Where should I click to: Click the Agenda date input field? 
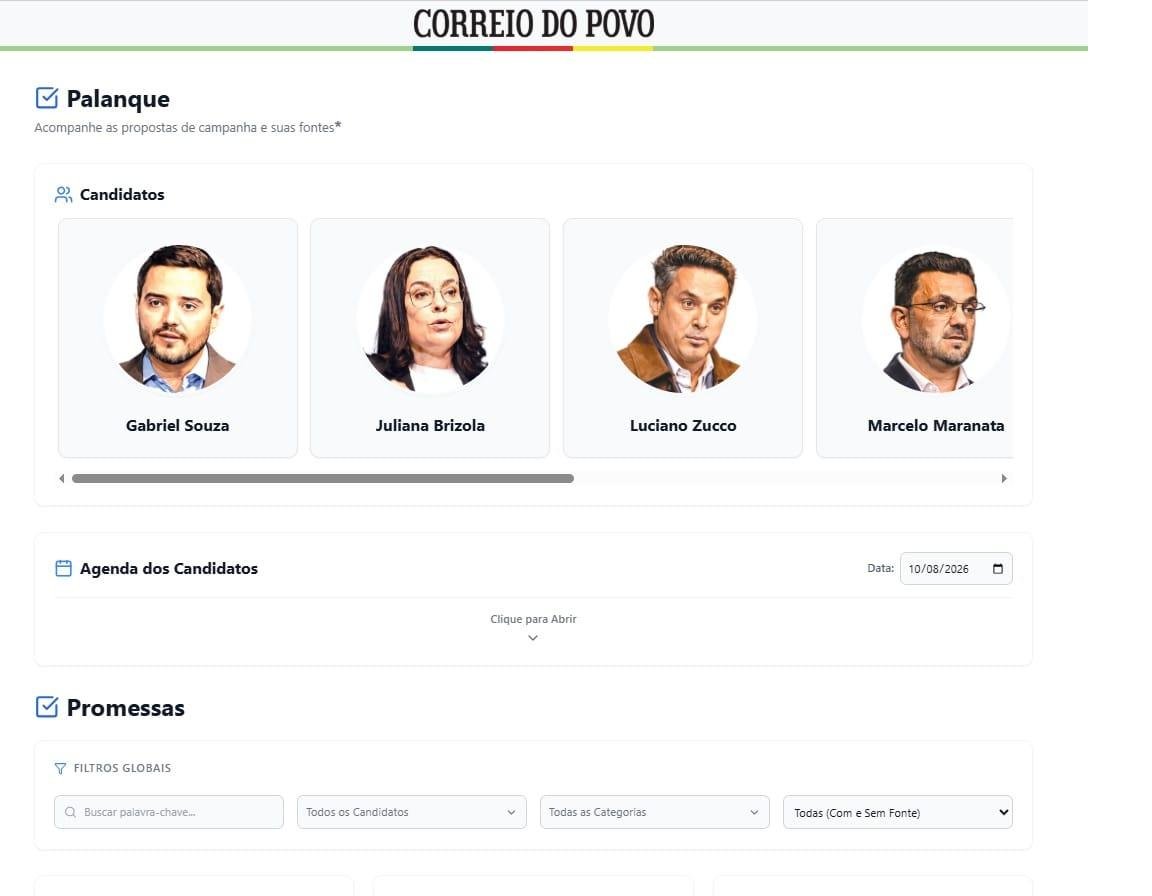point(956,568)
